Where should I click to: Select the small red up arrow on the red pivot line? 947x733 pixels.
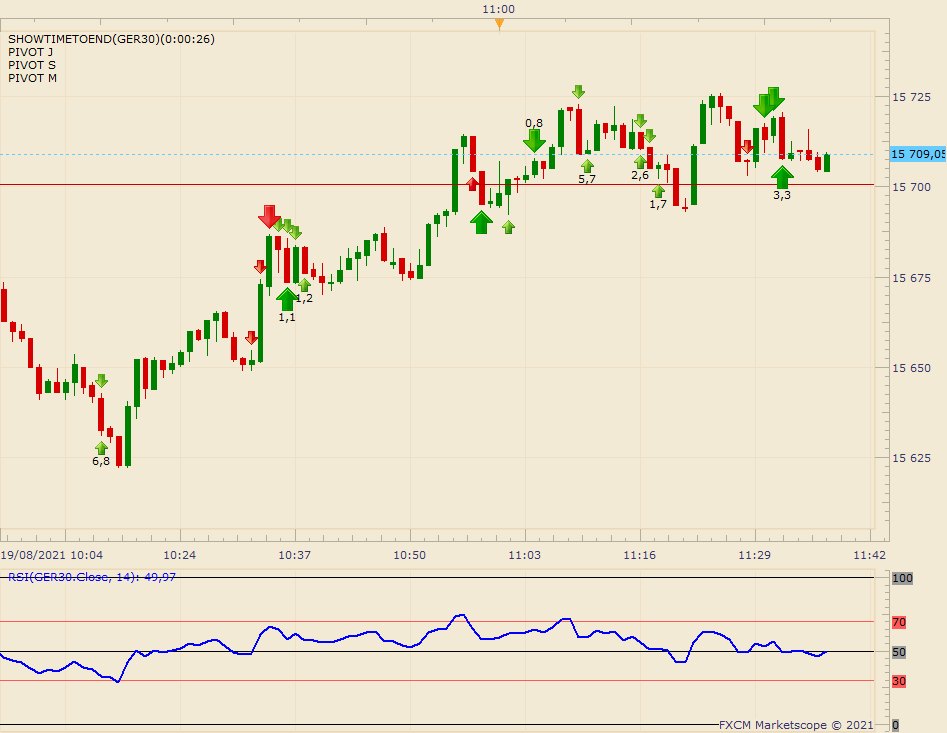click(x=472, y=184)
